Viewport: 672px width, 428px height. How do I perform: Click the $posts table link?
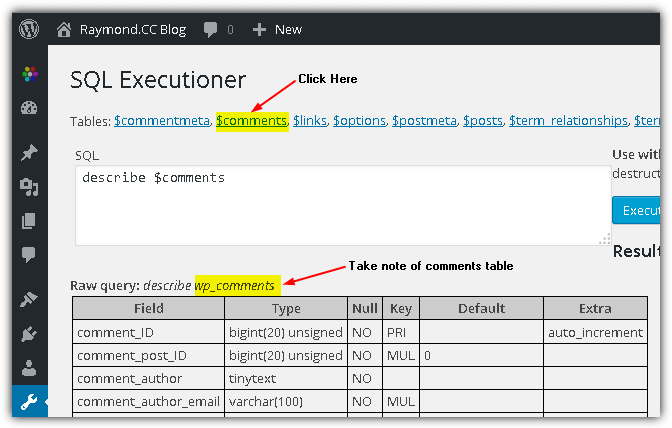coord(483,121)
